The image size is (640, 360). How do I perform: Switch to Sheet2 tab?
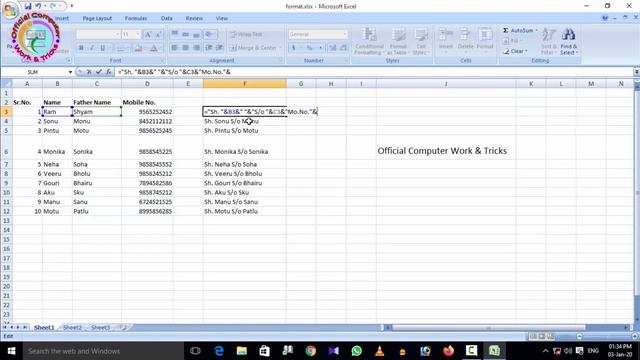[72, 327]
